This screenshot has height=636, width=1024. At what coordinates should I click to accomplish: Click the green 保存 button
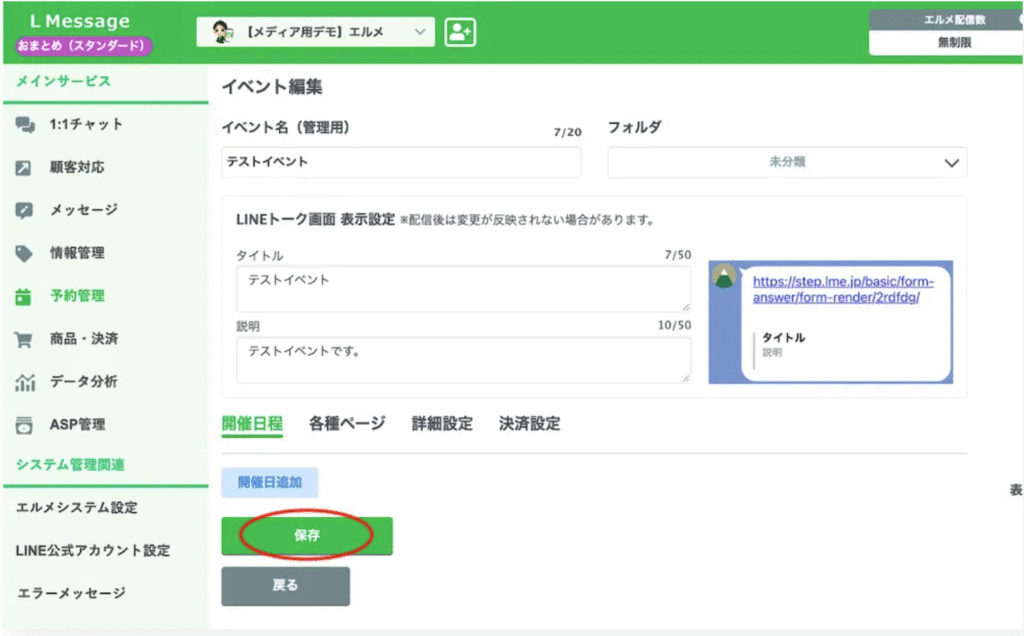(307, 536)
